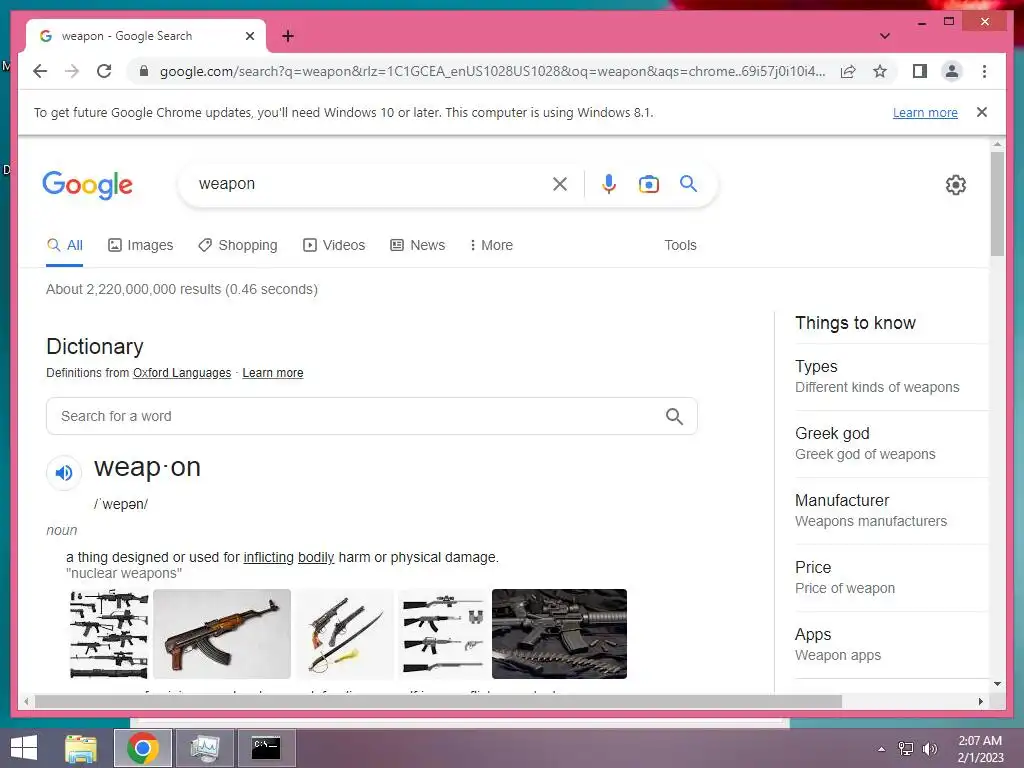This screenshot has width=1024, height=768.
Task: Share this page icon in address bar
Action: tap(848, 71)
